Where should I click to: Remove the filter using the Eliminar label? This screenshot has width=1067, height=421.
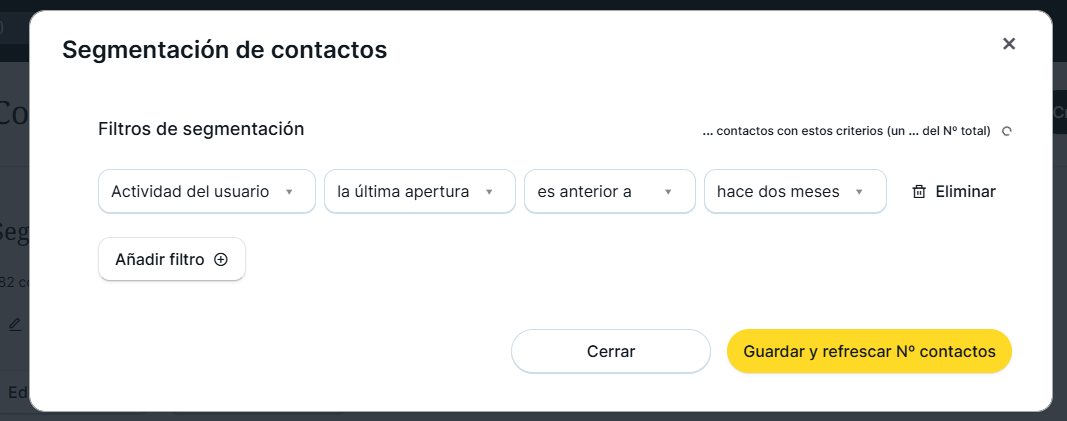click(965, 192)
